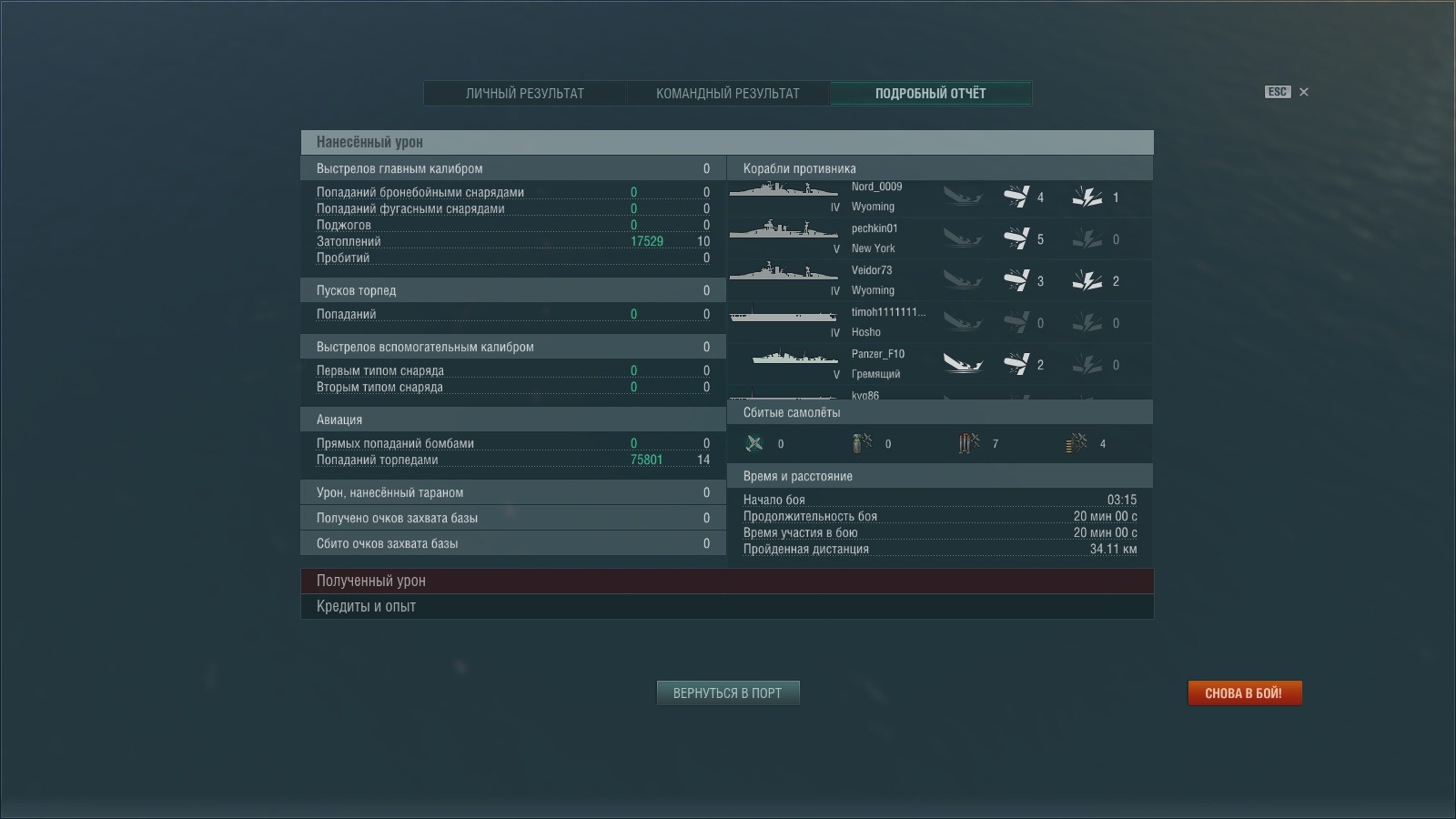Click the New York ship silhouette
This screenshot has height=819, width=1456.
pos(783,230)
